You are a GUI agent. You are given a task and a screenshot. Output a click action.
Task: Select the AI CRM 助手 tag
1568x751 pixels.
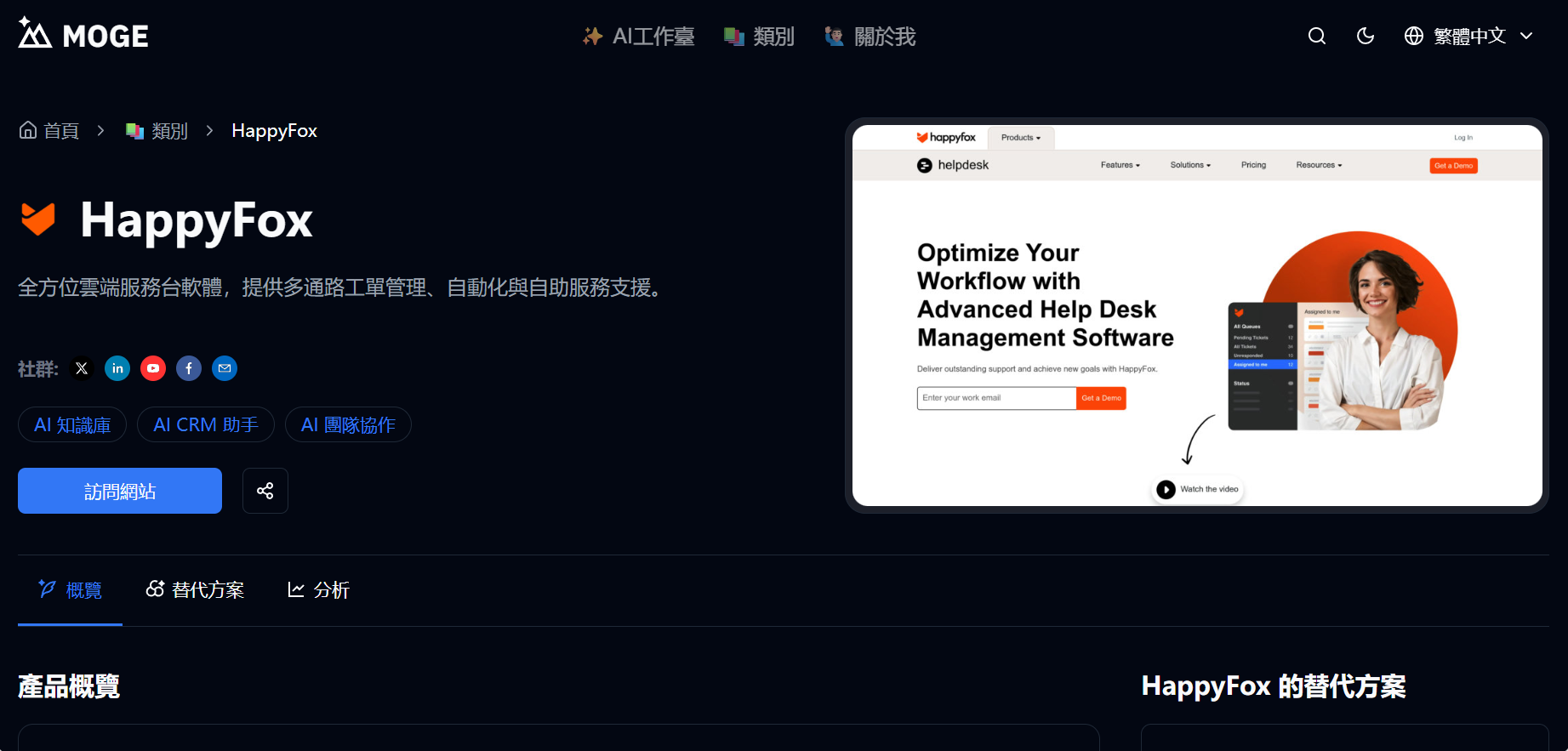point(206,424)
